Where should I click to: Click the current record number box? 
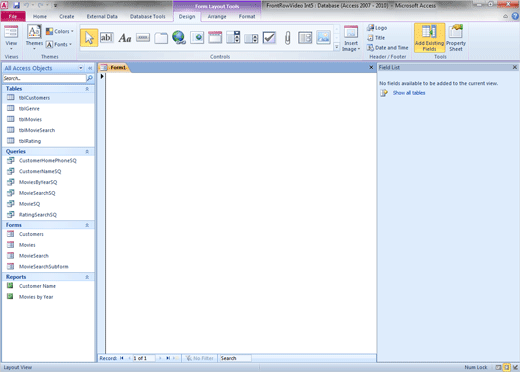(143, 358)
